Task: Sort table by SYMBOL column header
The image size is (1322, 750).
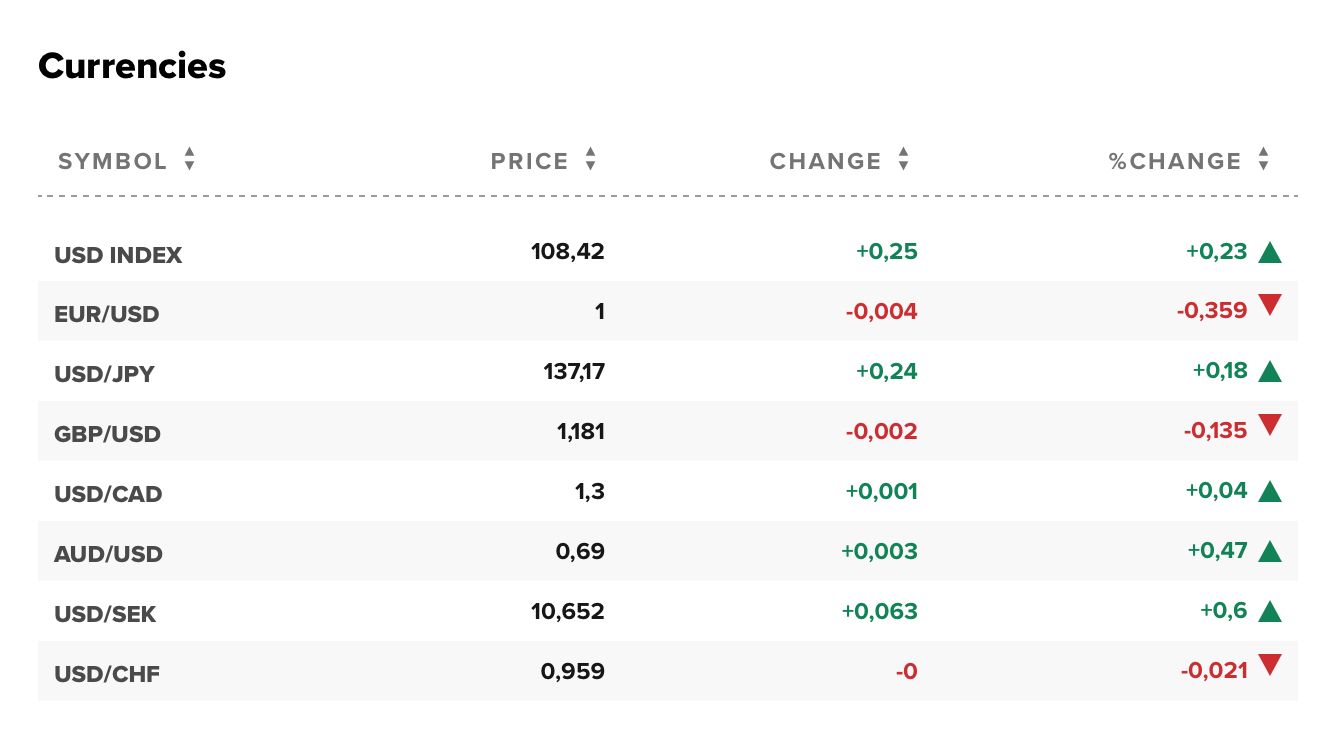Action: pos(113,161)
